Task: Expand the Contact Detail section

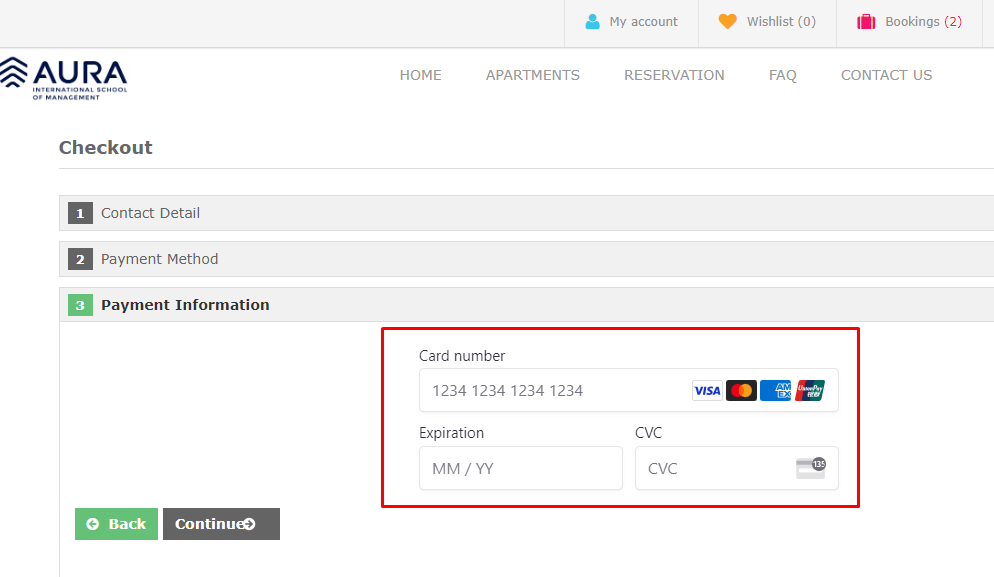Action: pyautogui.click(x=149, y=212)
